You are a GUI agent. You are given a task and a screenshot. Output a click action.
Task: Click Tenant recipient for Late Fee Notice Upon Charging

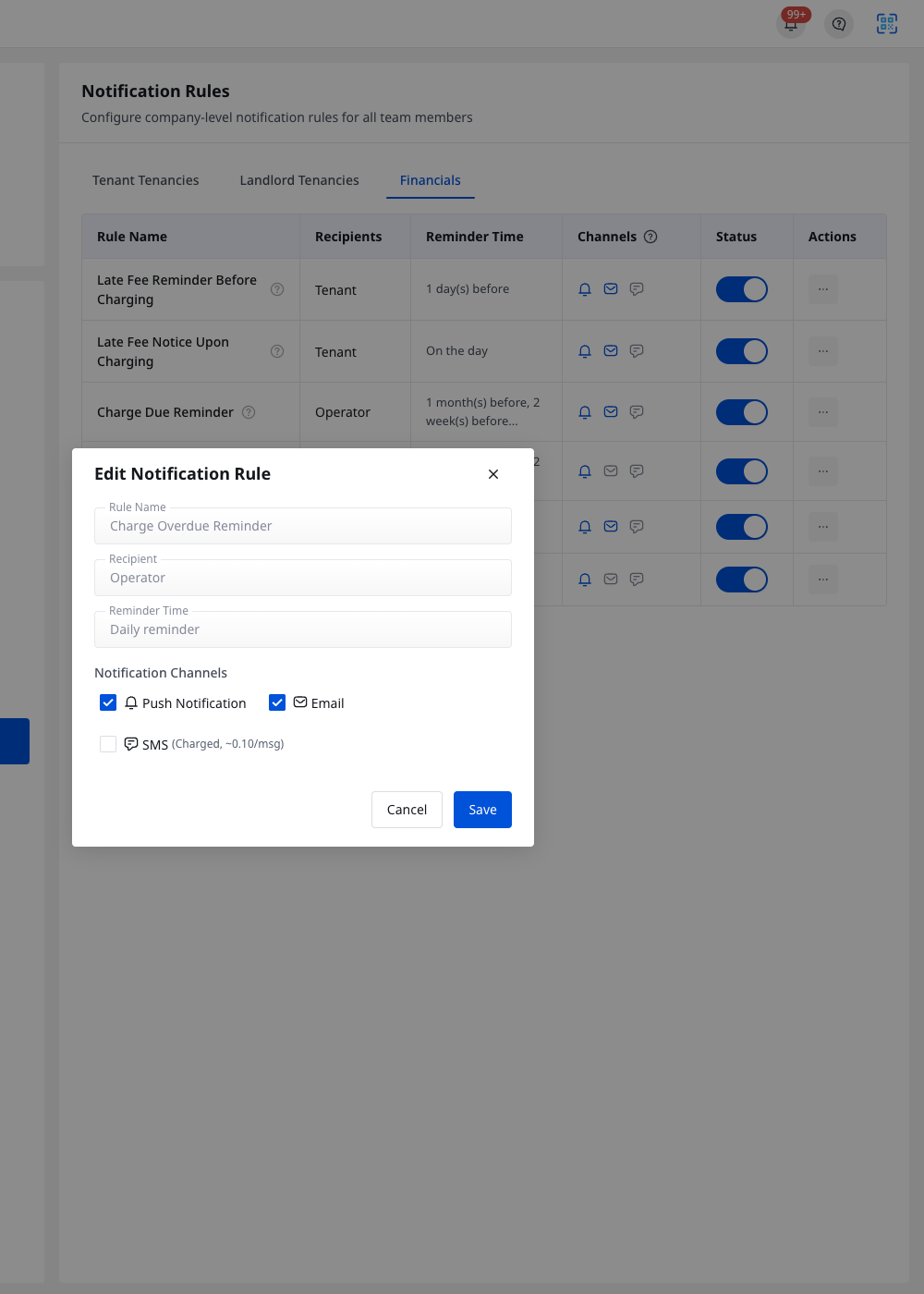335,352
